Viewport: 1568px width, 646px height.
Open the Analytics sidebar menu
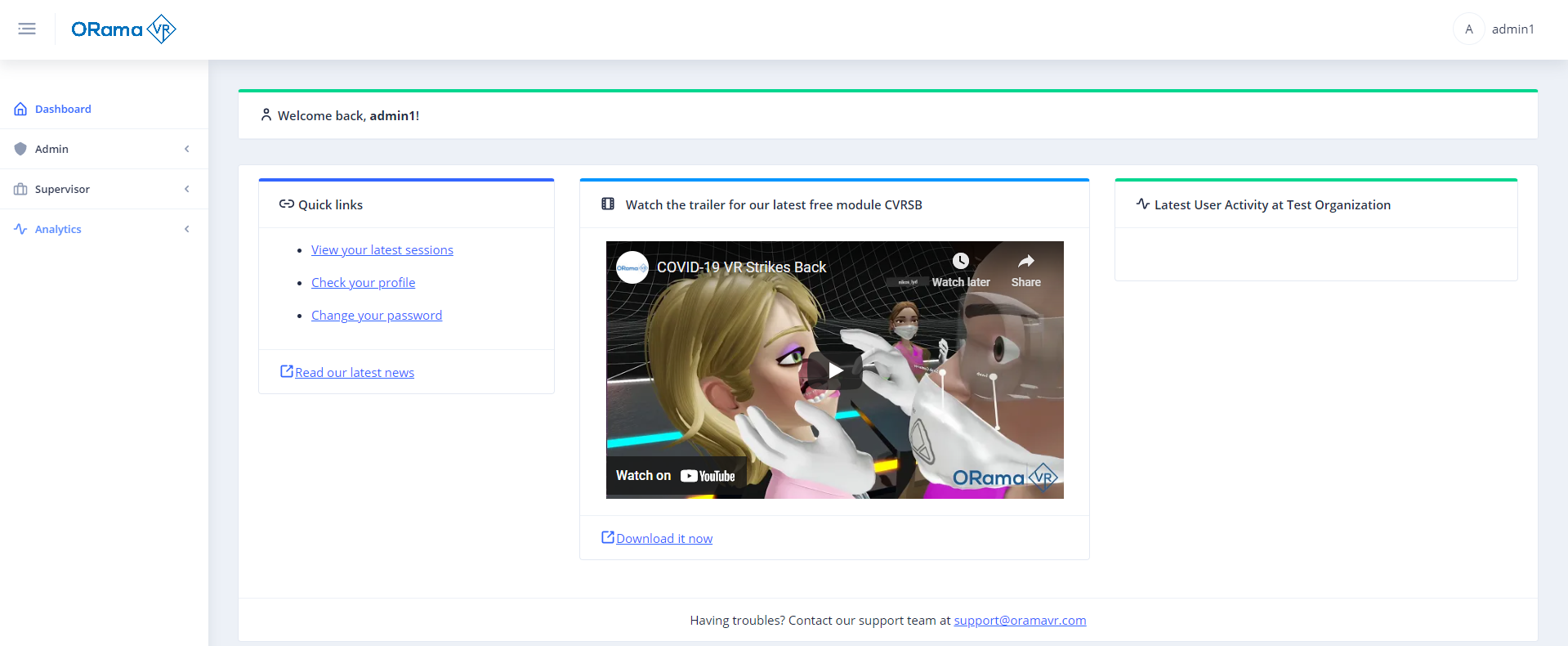[104, 229]
